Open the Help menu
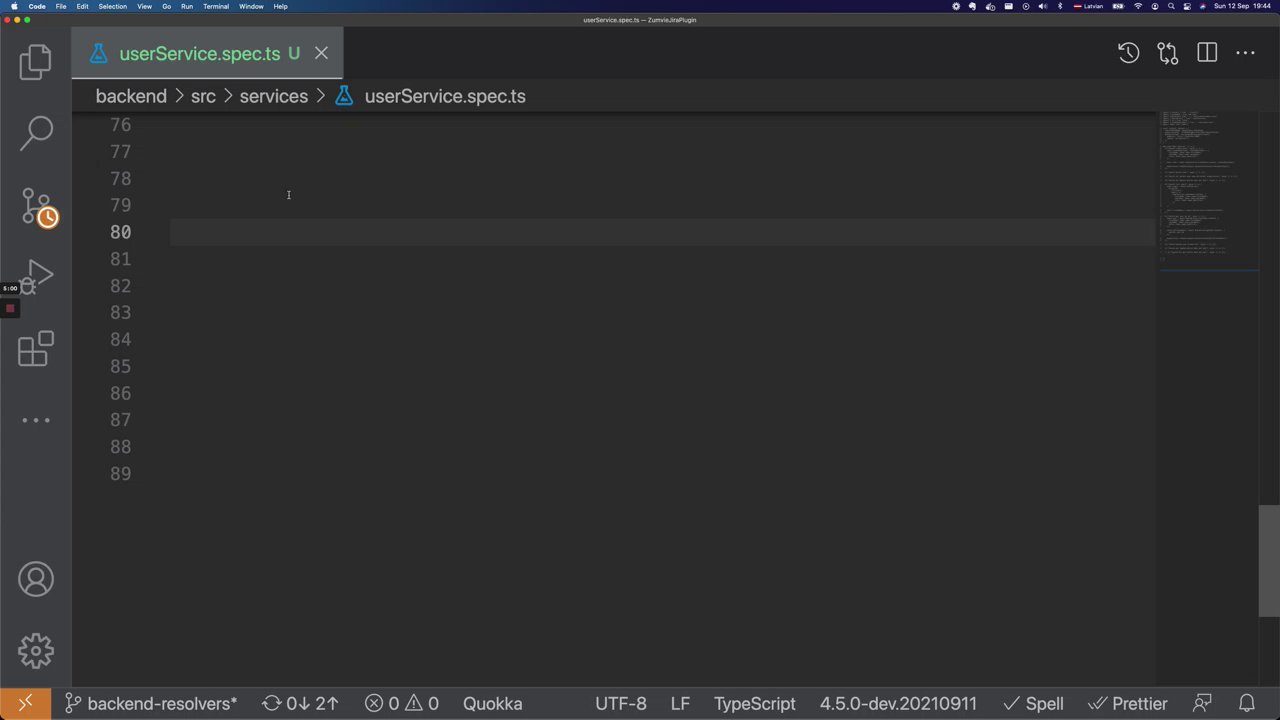 click(x=280, y=6)
